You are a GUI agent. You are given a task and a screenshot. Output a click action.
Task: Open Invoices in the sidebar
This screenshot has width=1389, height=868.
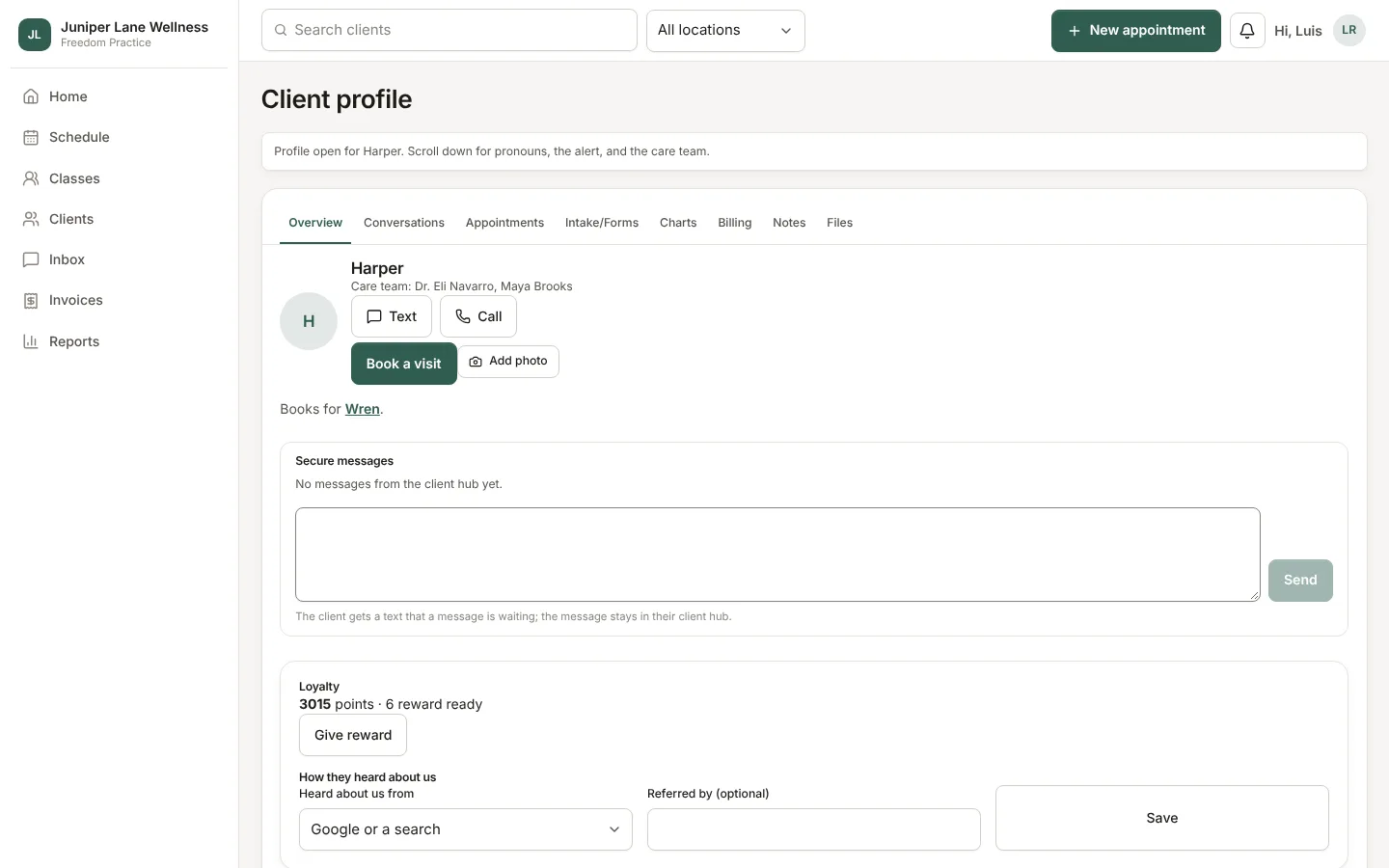click(119, 301)
